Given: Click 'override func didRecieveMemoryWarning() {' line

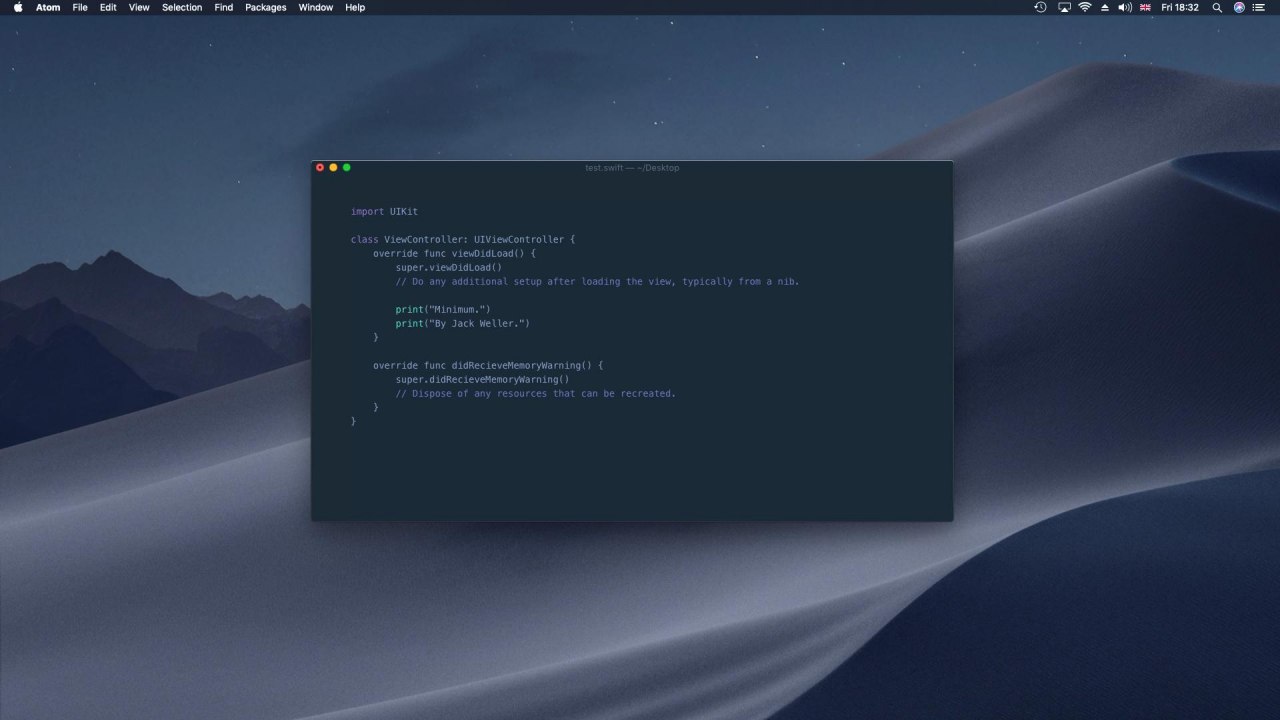Looking at the screenshot, I should [x=488, y=365].
